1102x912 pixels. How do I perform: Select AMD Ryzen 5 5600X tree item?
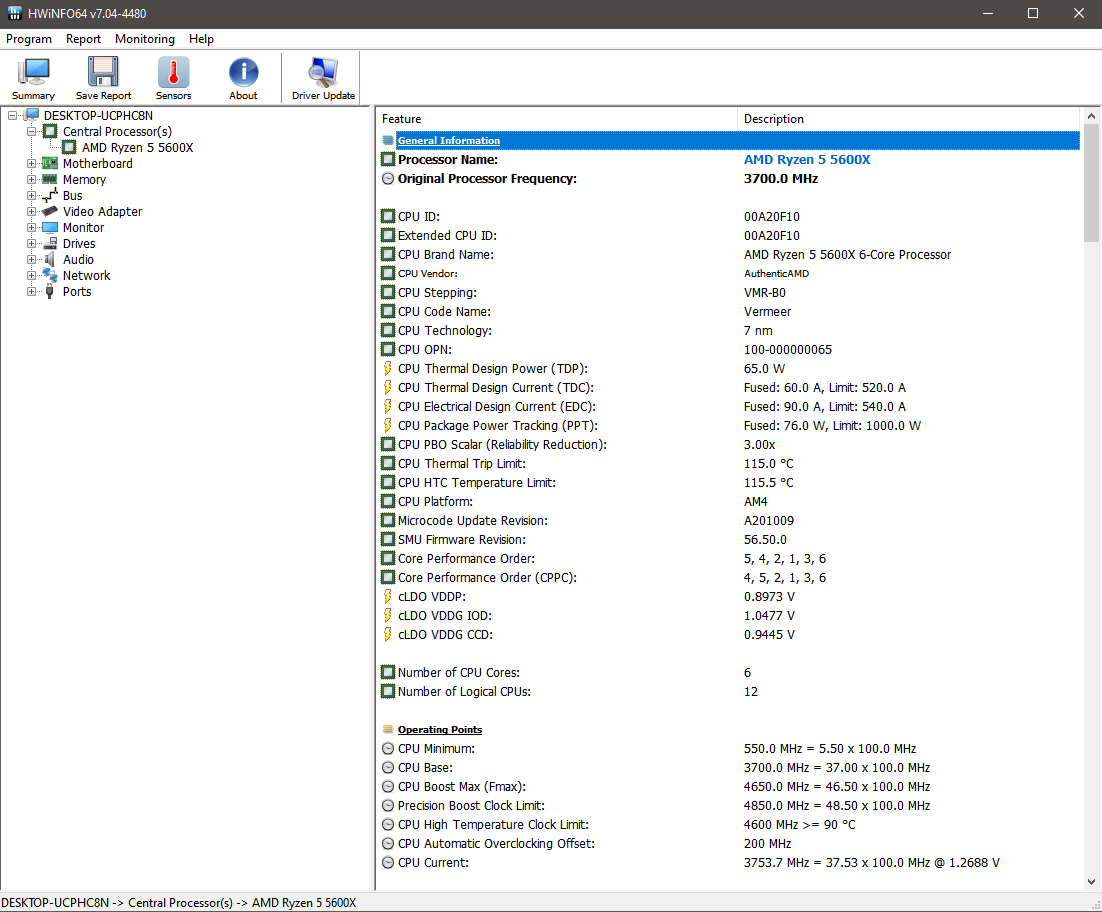pyautogui.click(x=137, y=148)
